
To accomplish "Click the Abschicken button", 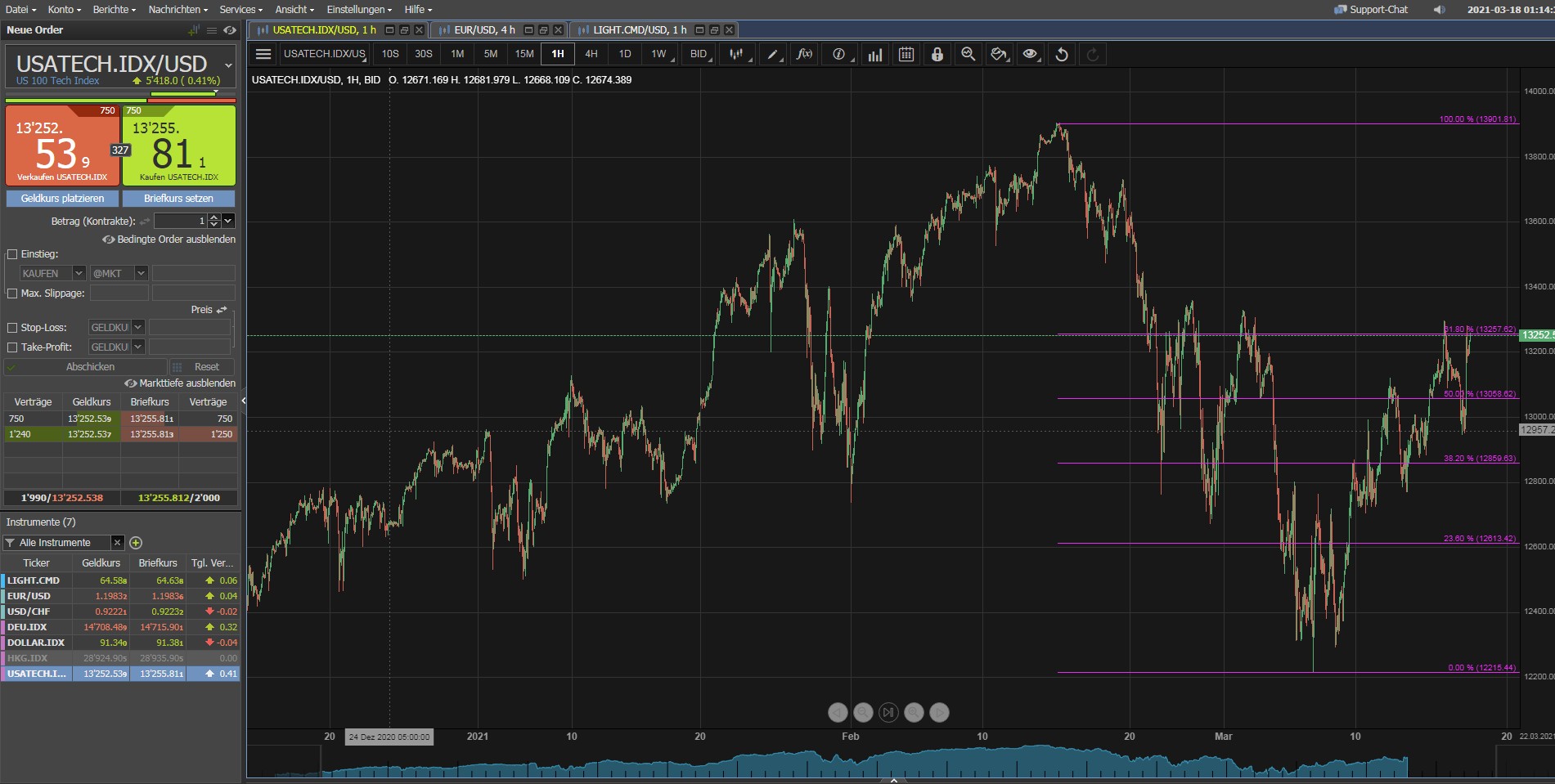I will coord(90,366).
